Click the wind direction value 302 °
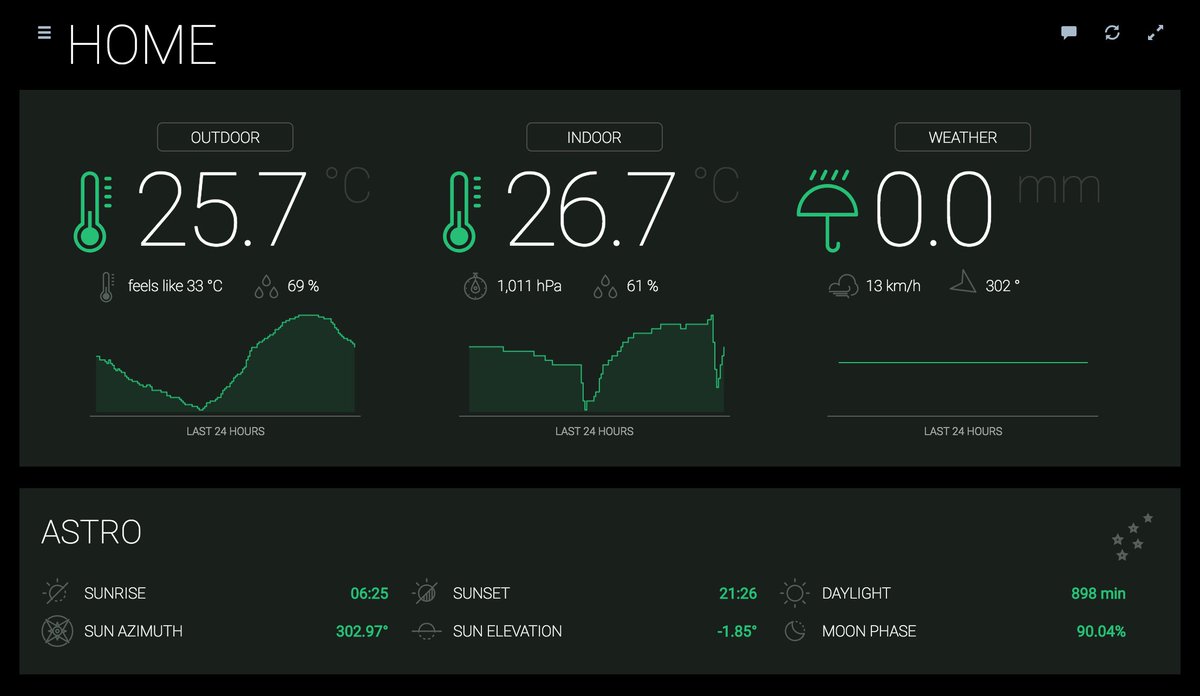1200x696 pixels. coord(1003,286)
